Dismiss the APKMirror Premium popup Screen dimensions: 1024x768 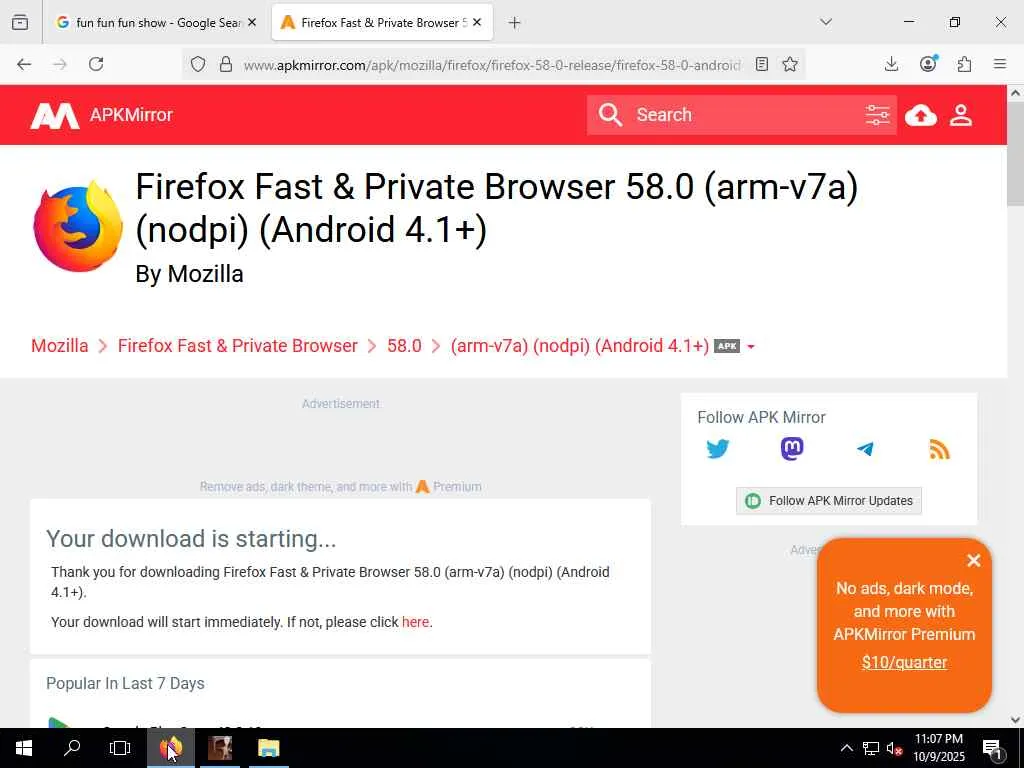coord(974,560)
